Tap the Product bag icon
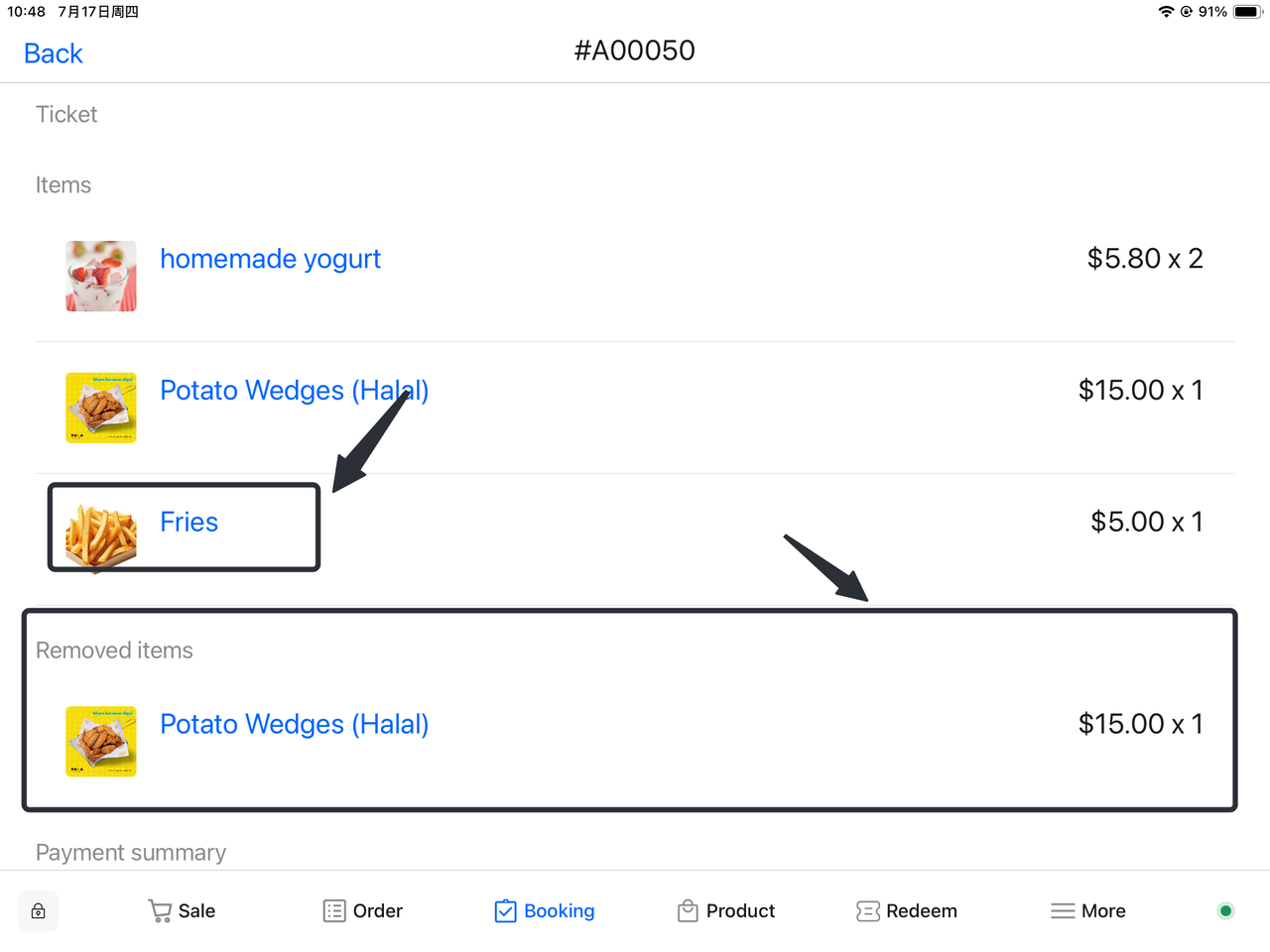The image size is (1270, 952). 688,910
